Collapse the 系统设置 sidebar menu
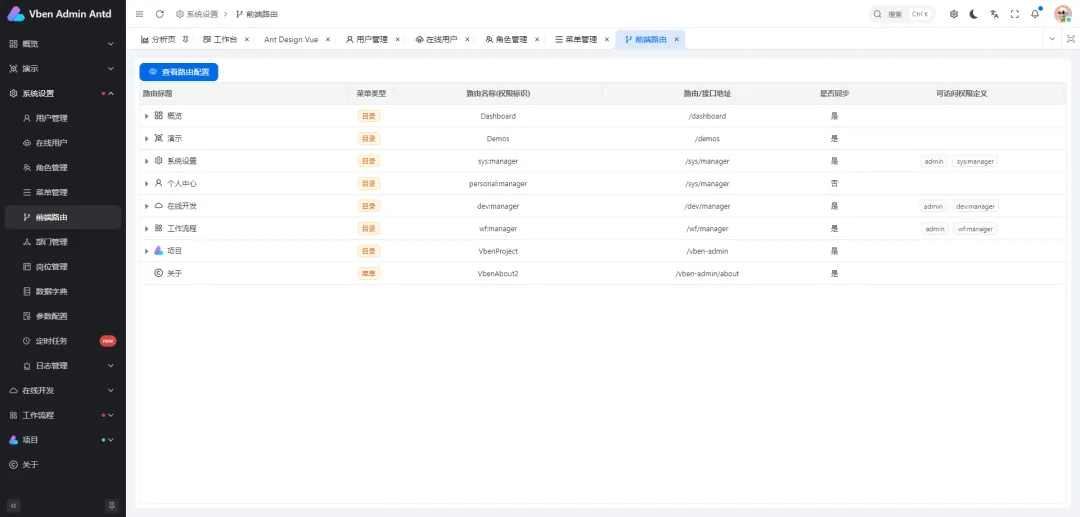 [x=63, y=94]
